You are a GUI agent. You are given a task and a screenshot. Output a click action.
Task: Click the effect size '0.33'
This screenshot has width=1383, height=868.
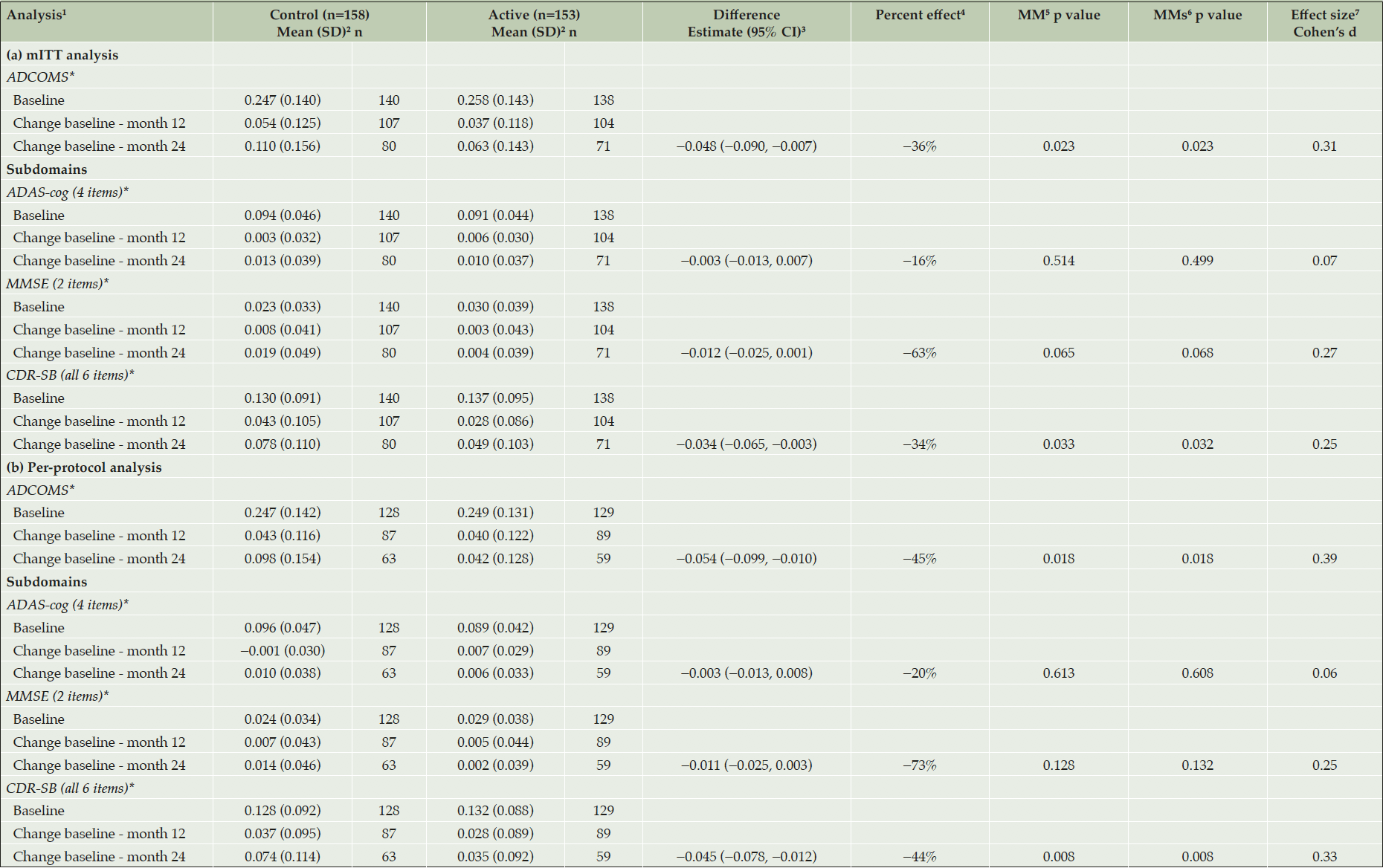(1324, 857)
